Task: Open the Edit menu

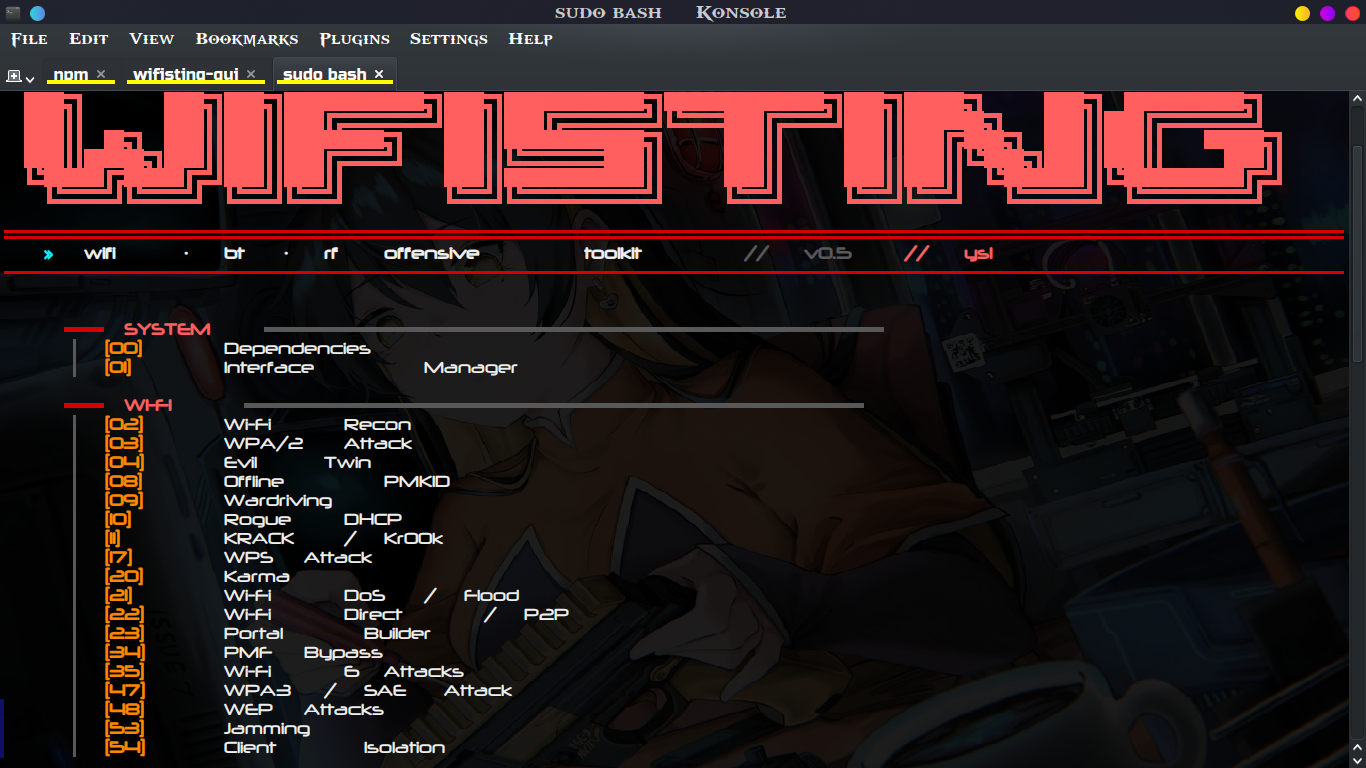Action: click(89, 39)
